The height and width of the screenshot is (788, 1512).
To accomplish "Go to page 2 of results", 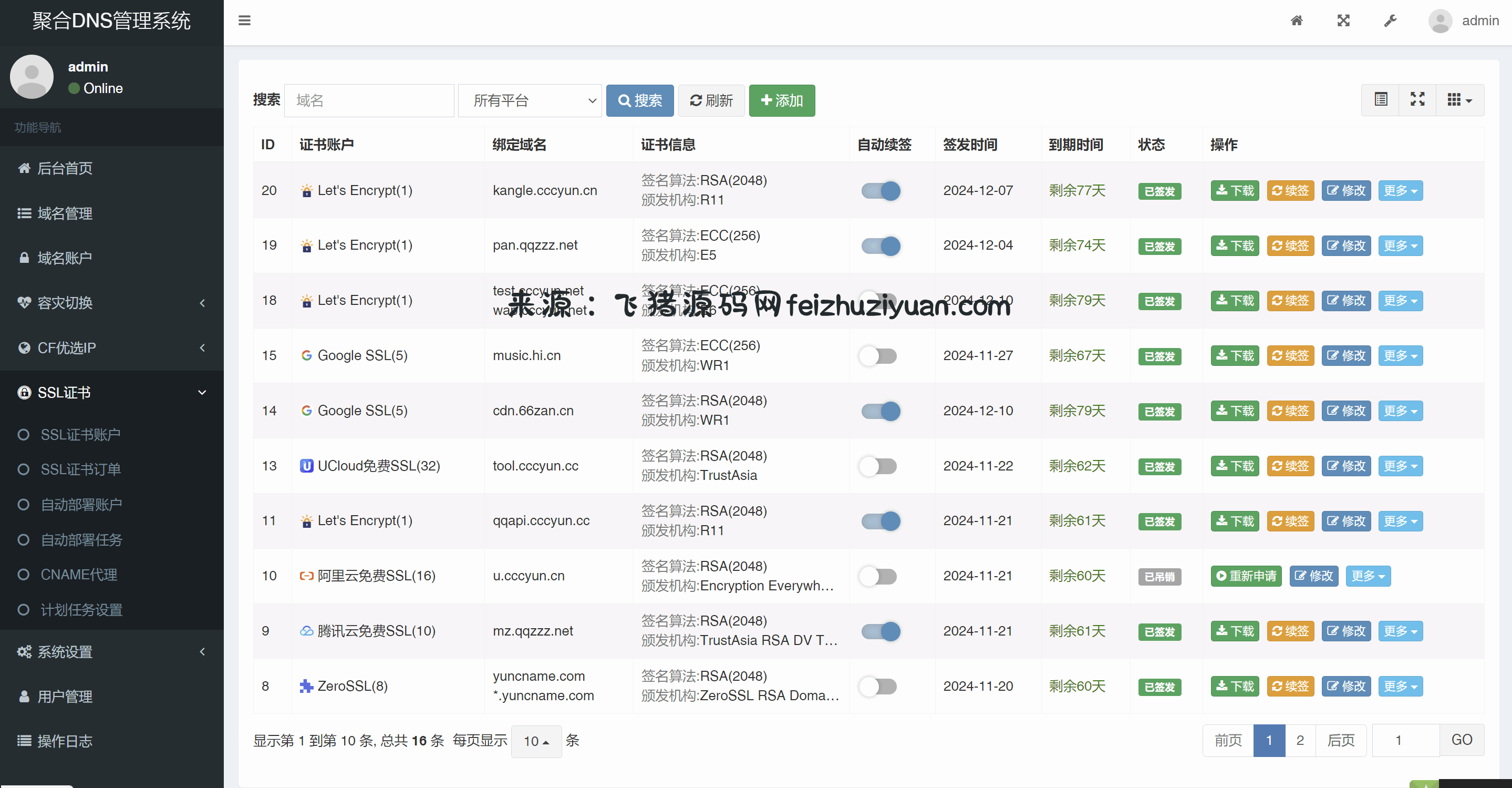I will [x=1300, y=741].
